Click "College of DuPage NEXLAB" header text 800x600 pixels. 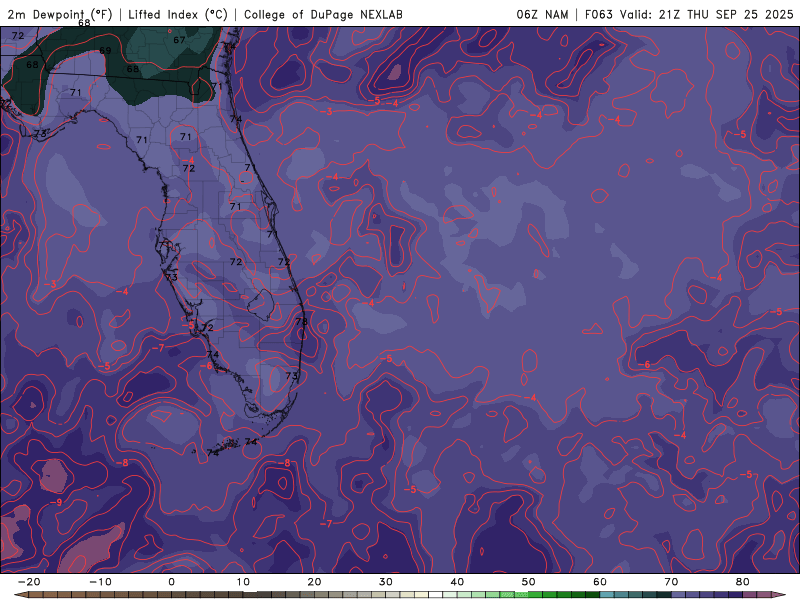pos(323,14)
